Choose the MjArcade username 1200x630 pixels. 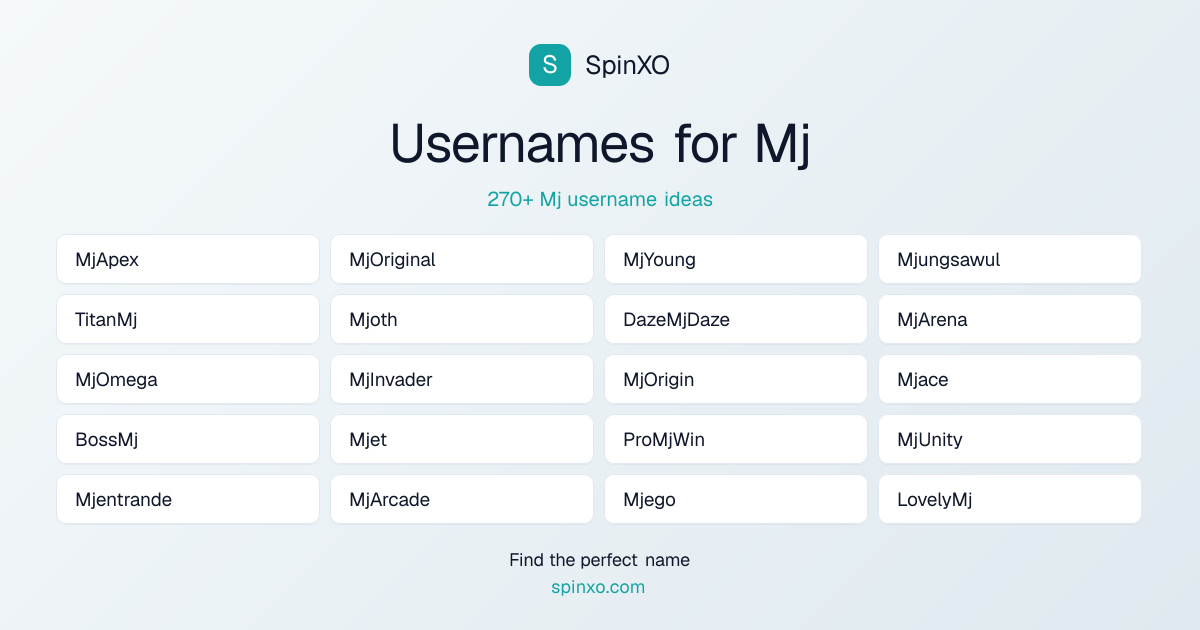(x=462, y=499)
